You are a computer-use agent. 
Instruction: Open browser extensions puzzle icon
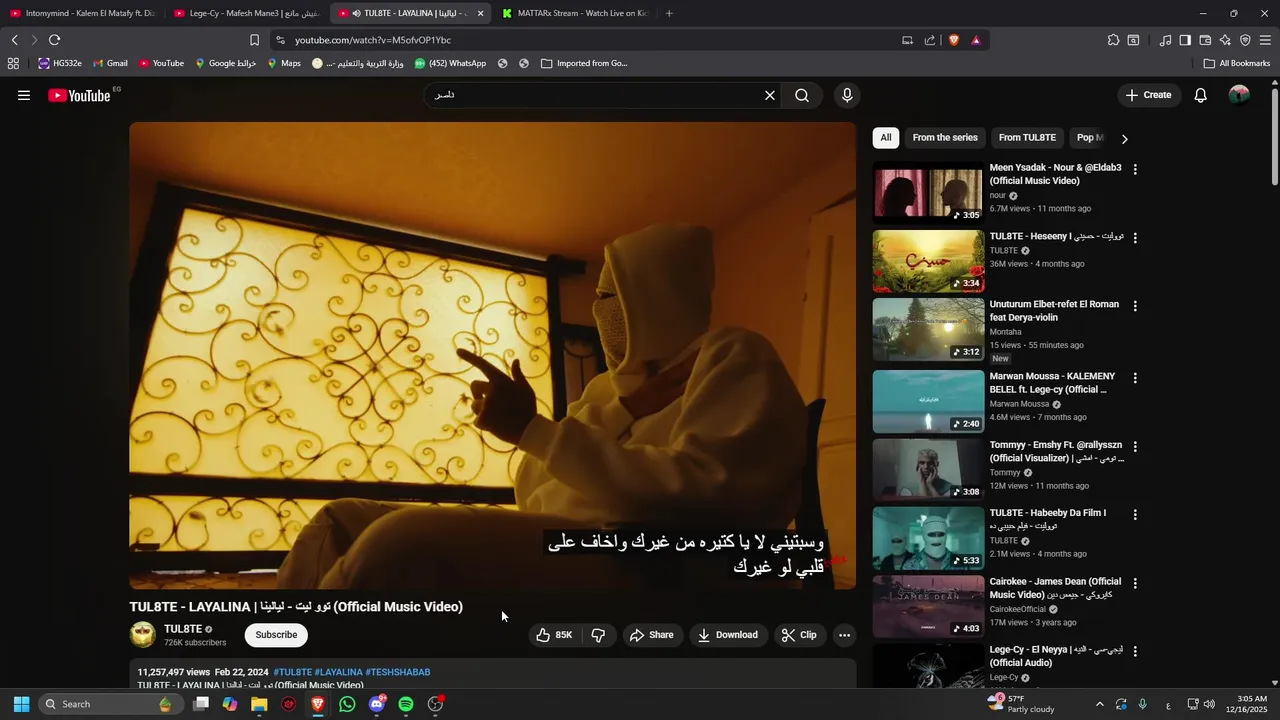click(x=1113, y=40)
